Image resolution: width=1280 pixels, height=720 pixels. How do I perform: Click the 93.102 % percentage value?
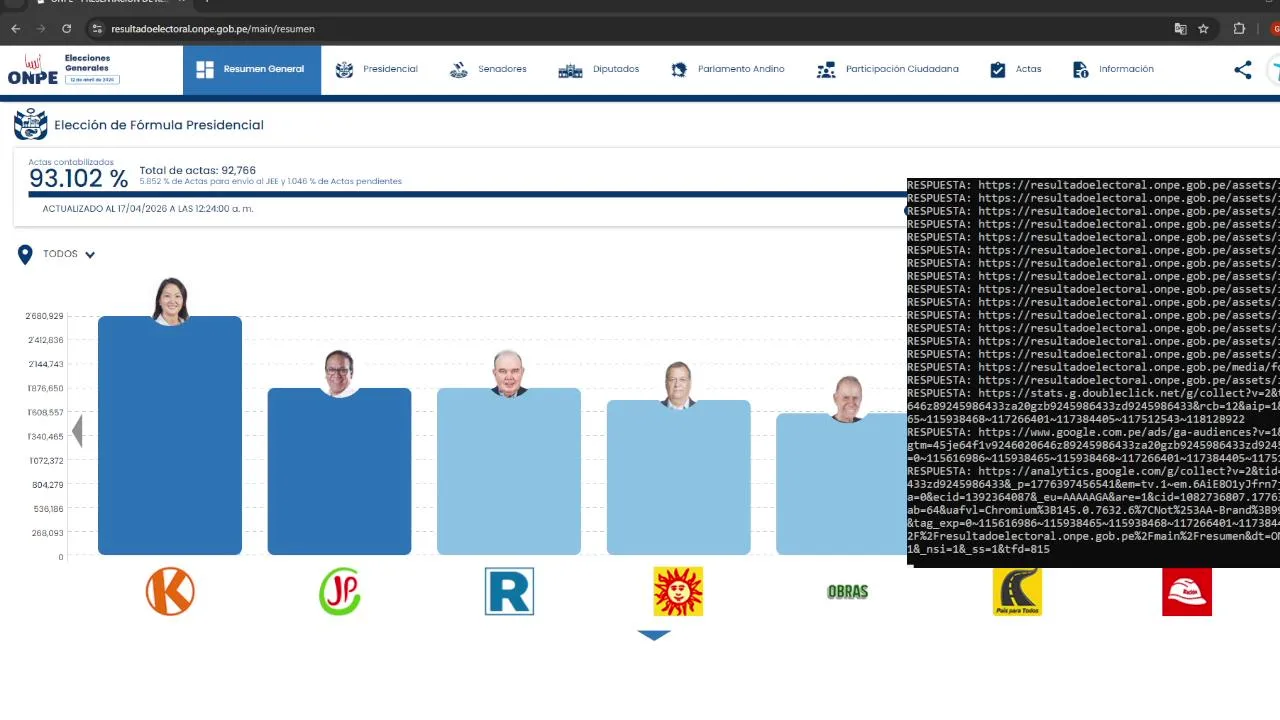[x=78, y=179]
